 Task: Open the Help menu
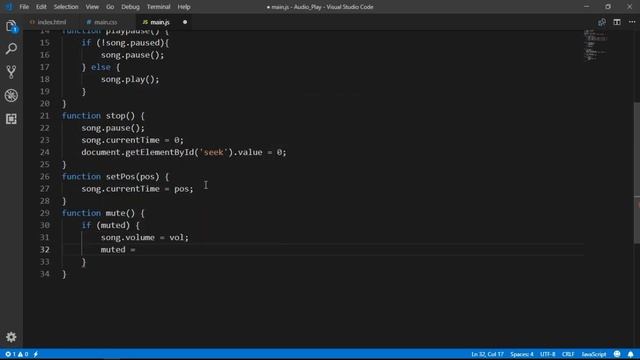click(x=184, y=7)
